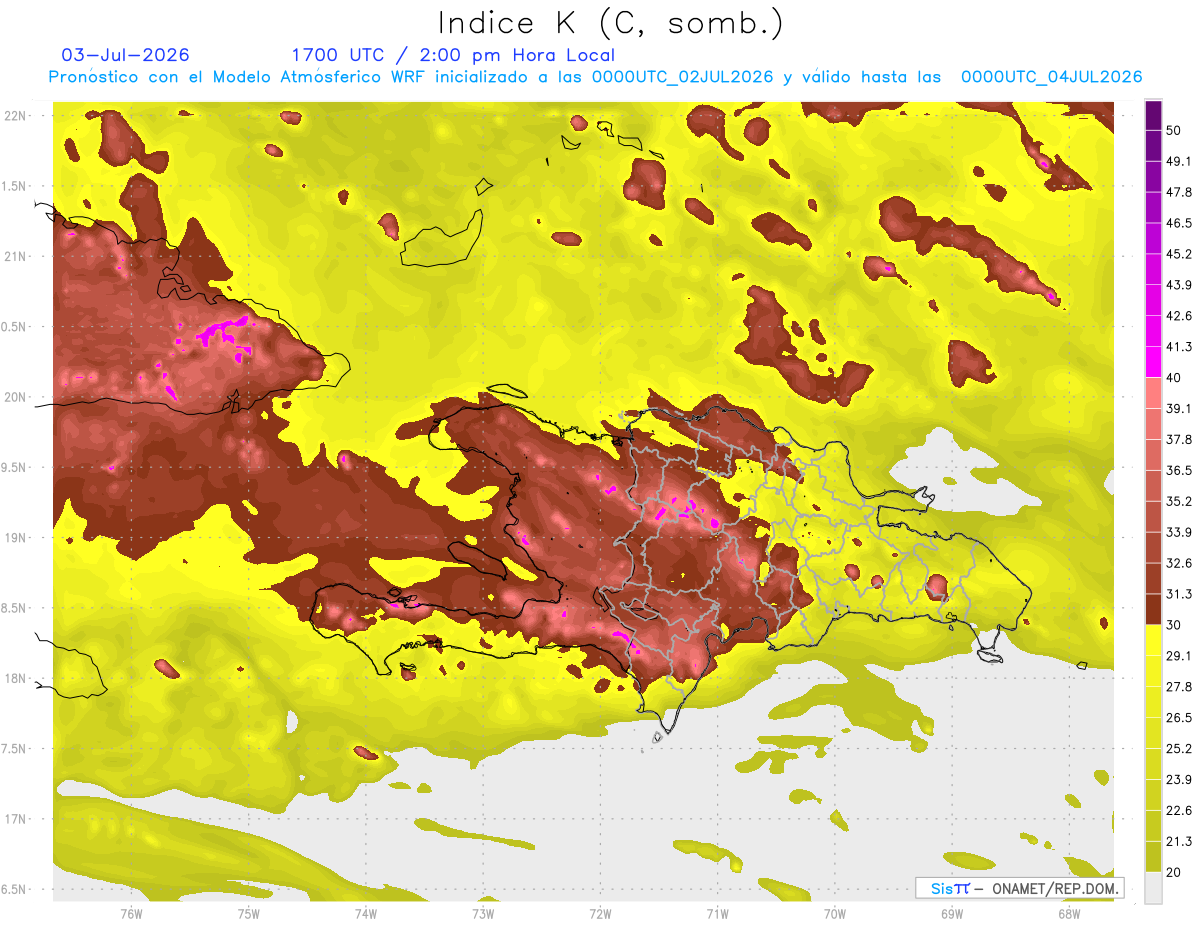Viewport: 1200px width, 927px height.
Task: Click the colorbar value "32.6"
Action: pos(1179,563)
